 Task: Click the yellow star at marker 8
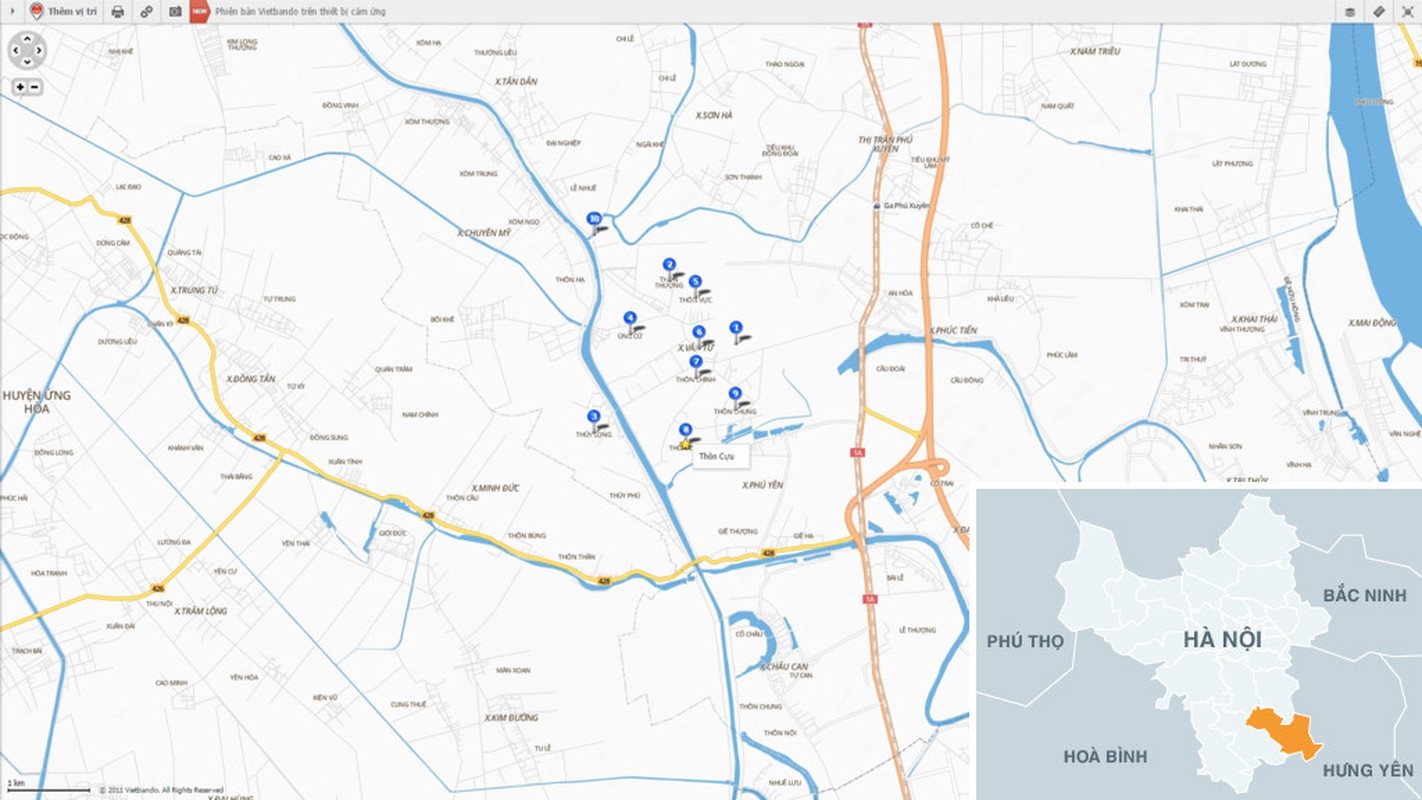pyautogui.click(x=685, y=445)
